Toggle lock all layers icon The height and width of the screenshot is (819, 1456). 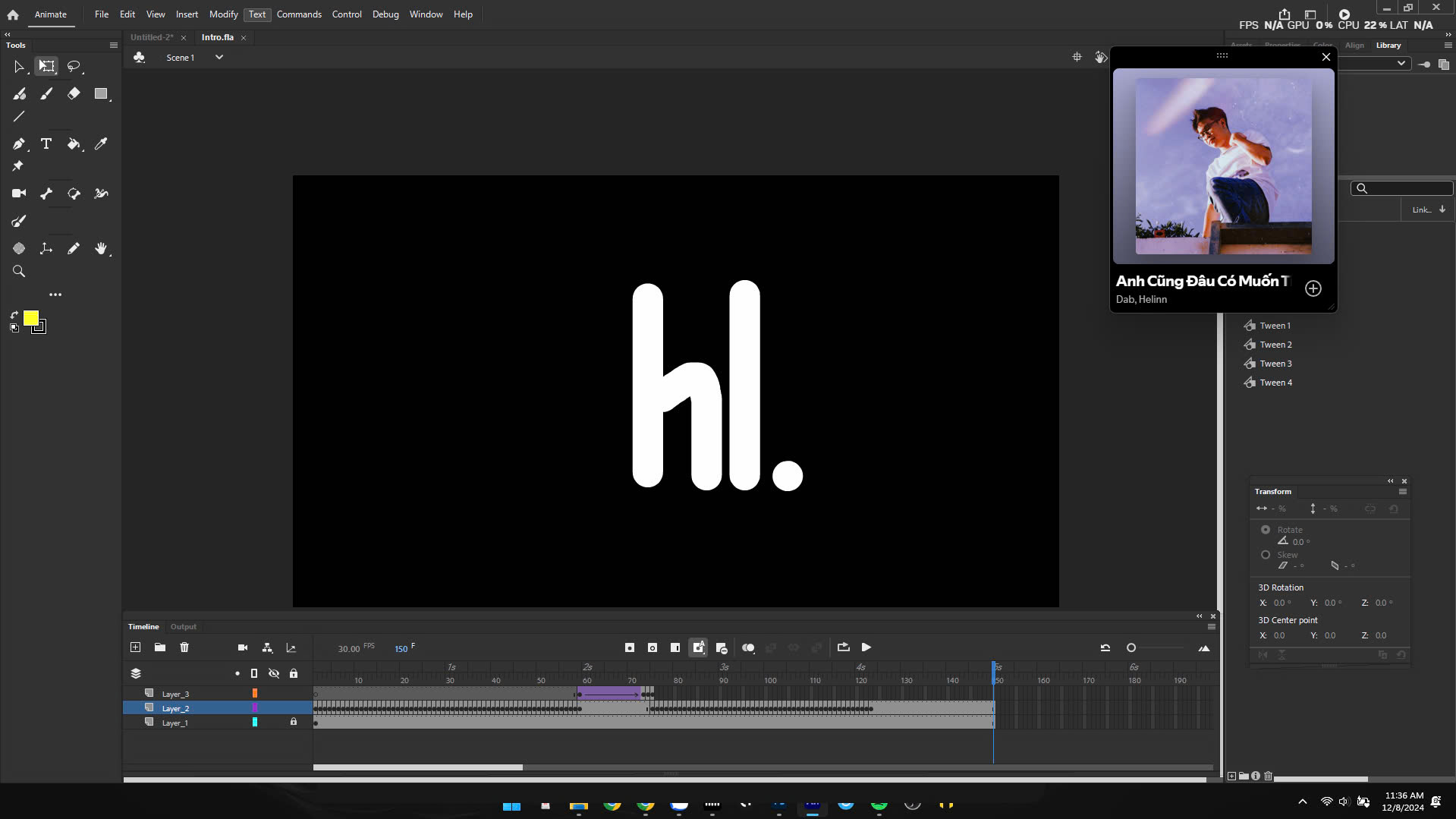[x=294, y=674]
